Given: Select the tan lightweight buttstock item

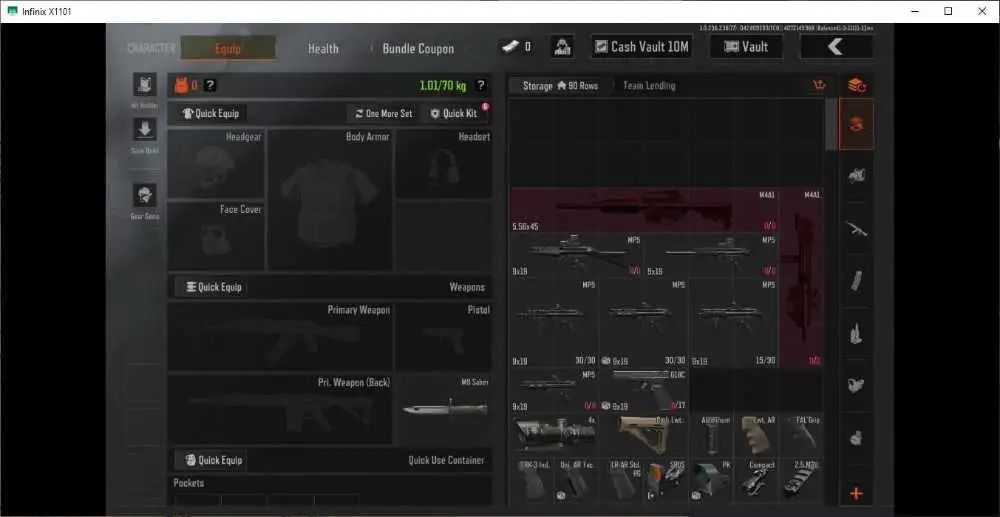Looking at the screenshot, I should (644, 435).
